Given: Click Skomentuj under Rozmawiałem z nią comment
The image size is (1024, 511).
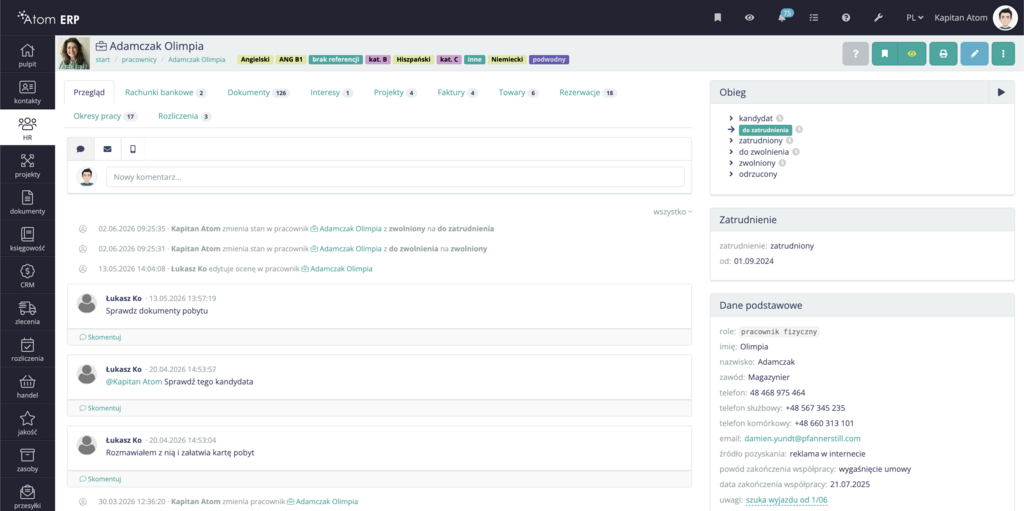Looking at the screenshot, I should (x=101, y=479).
